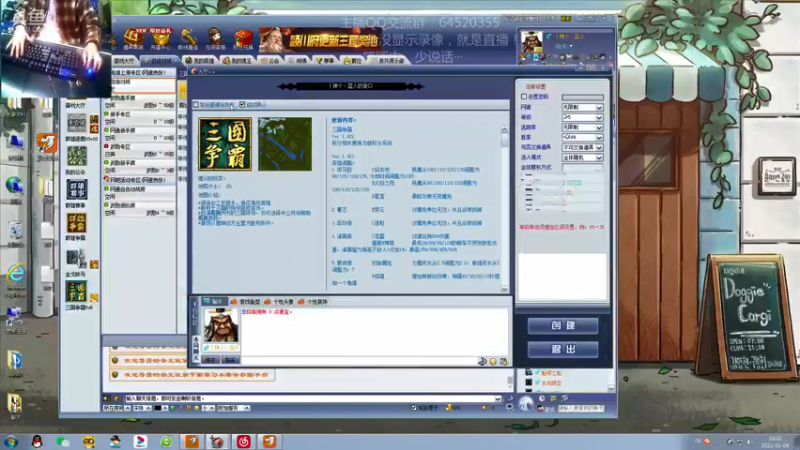The width and height of the screenshot is (800, 450).
Task: Open the font dropdown in lobby chat toolbar
Action: point(142,408)
